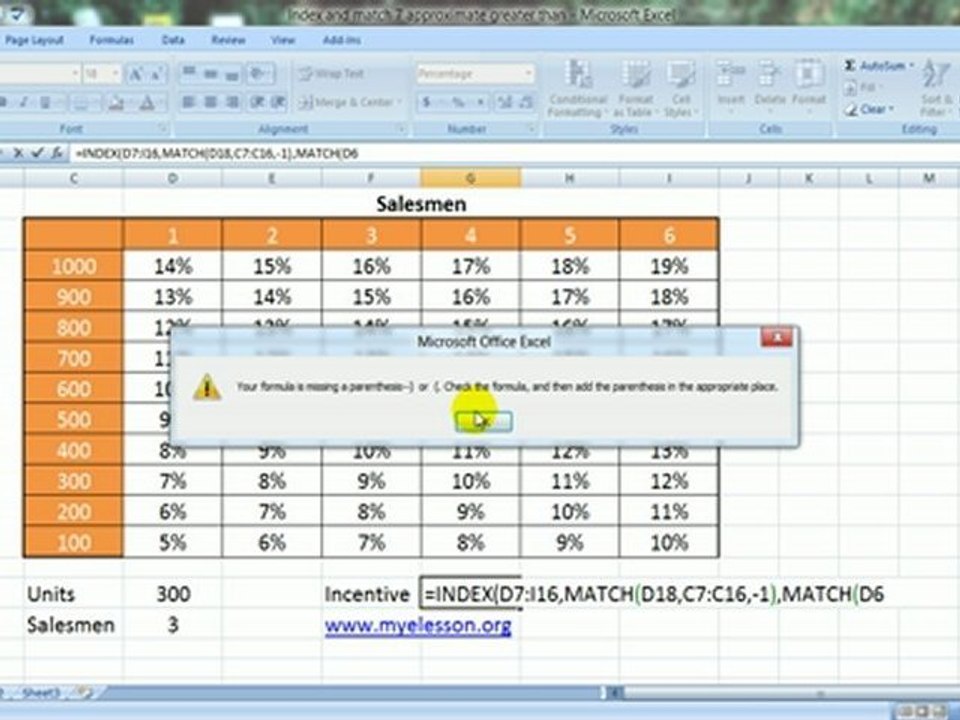Open Font group dialog launcher
The width and height of the screenshot is (960, 720).
(x=162, y=129)
